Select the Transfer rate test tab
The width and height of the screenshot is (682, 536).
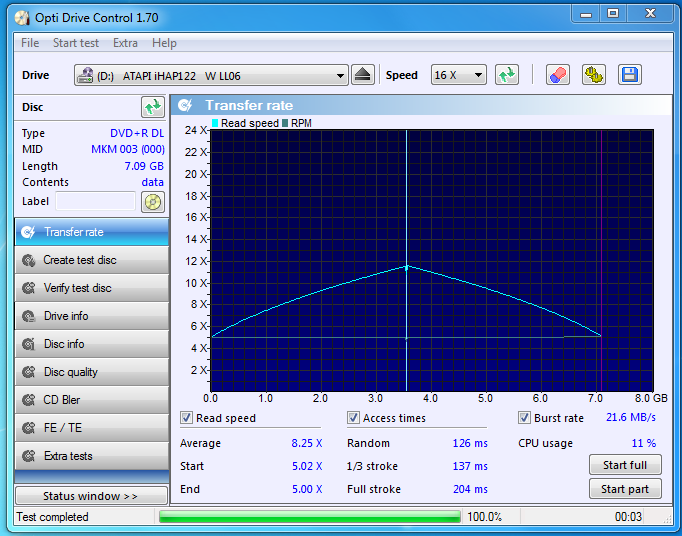pyautogui.click(x=92, y=232)
